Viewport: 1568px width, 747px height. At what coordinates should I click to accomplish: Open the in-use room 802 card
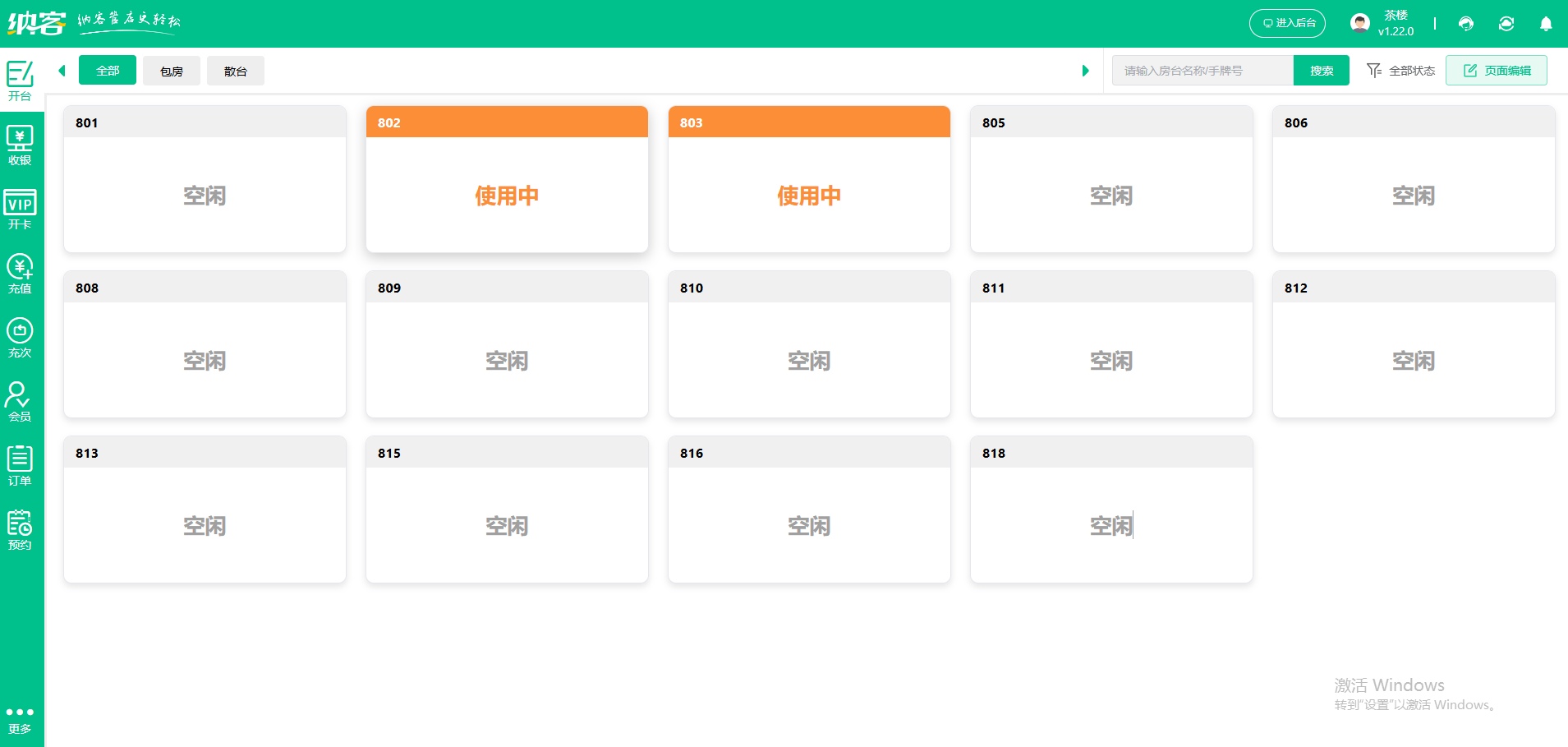(507, 179)
